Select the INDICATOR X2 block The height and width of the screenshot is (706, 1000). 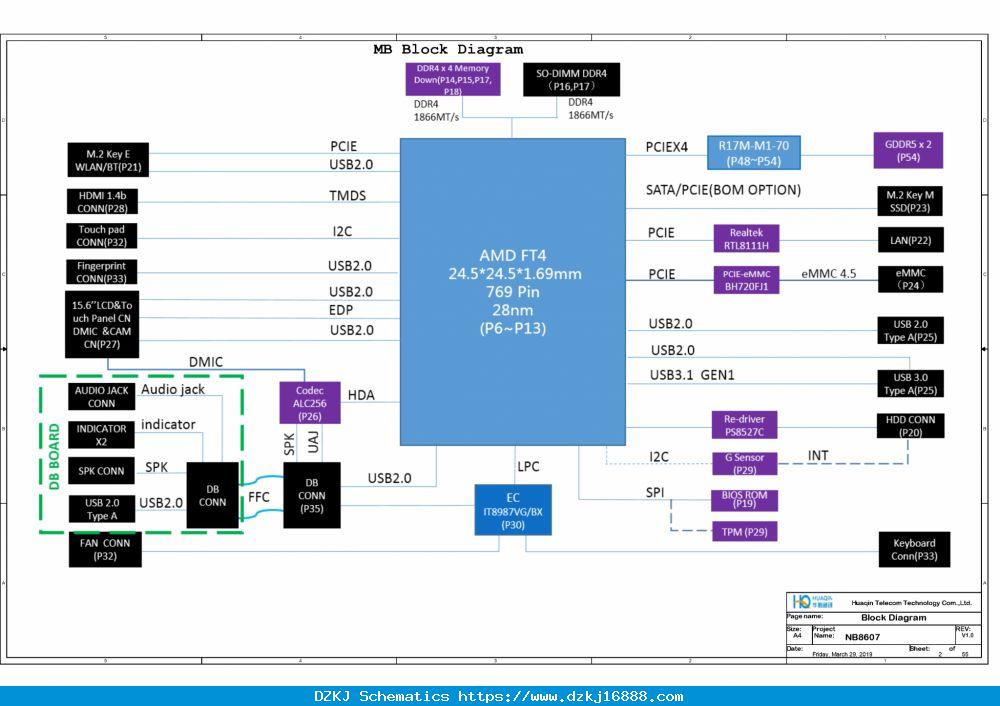[x=101, y=435]
